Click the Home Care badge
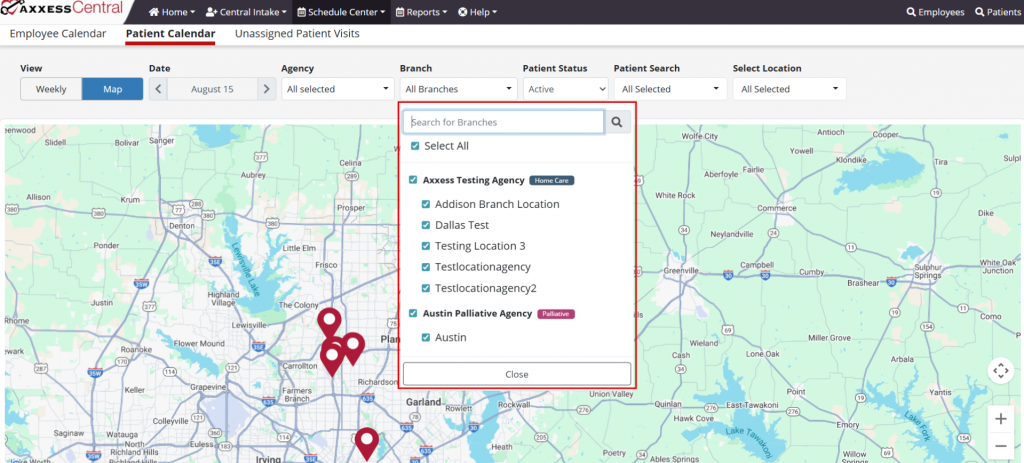This screenshot has width=1024, height=463. pyautogui.click(x=552, y=180)
